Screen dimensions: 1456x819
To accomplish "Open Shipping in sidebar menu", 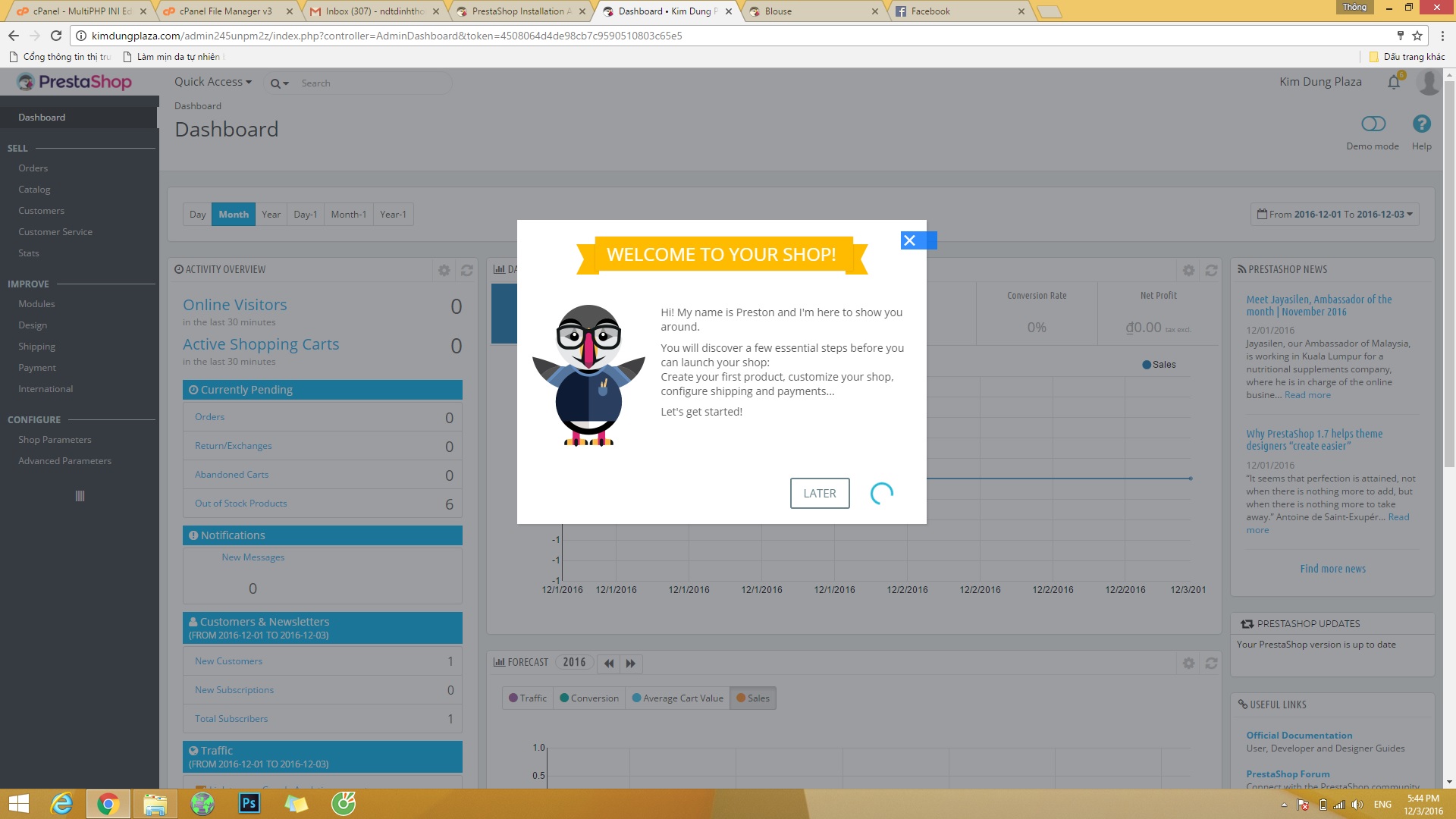I will (x=36, y=347).
